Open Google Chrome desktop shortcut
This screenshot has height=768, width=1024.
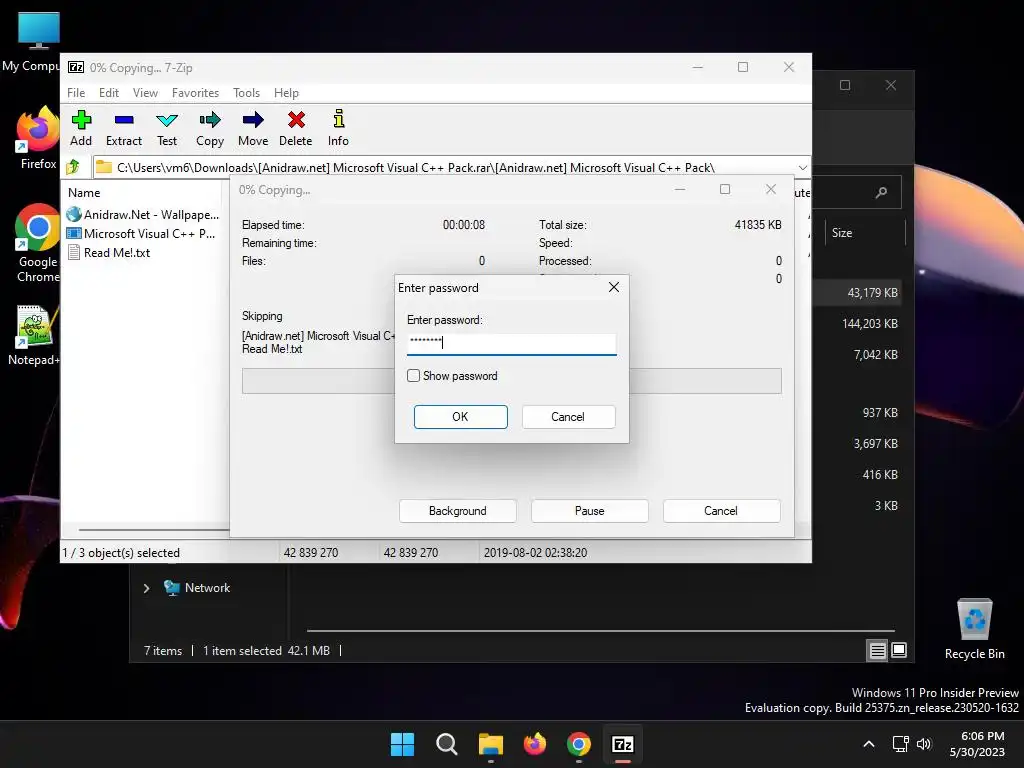click(38, 244)
